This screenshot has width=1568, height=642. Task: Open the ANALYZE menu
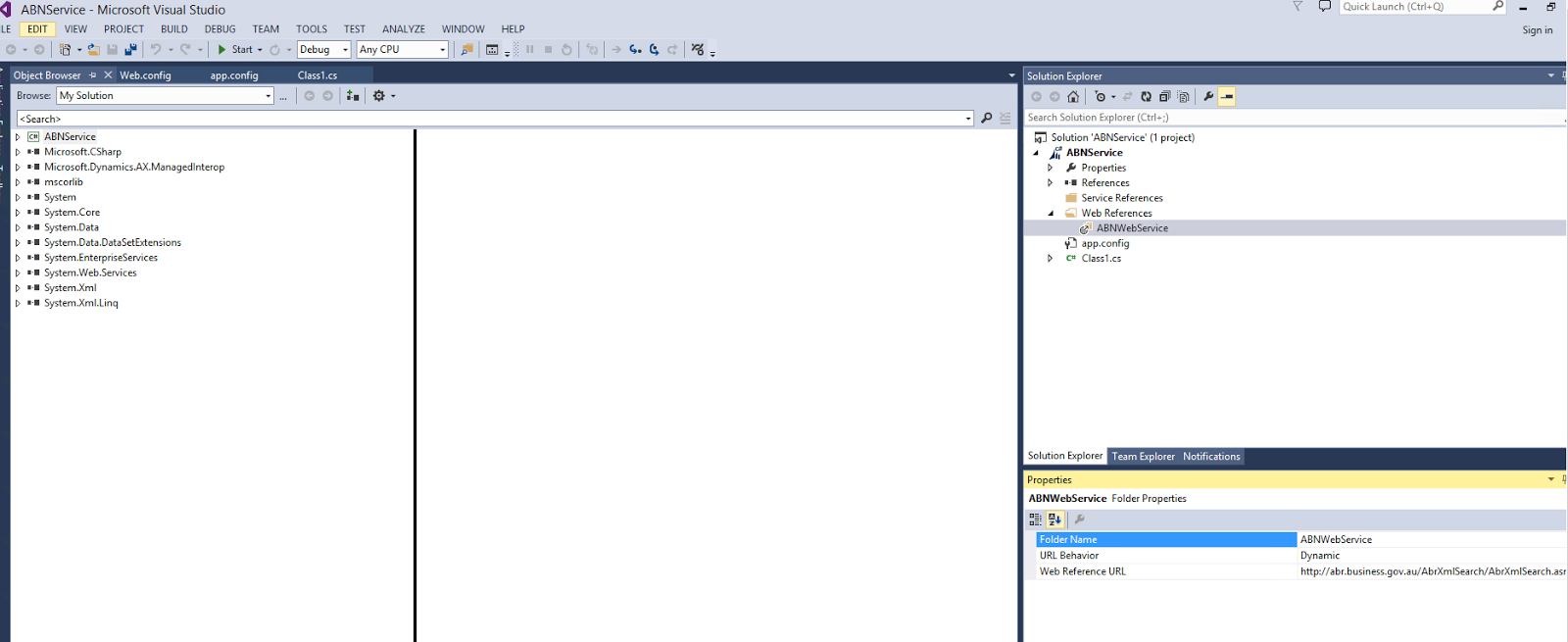point(404,29)
